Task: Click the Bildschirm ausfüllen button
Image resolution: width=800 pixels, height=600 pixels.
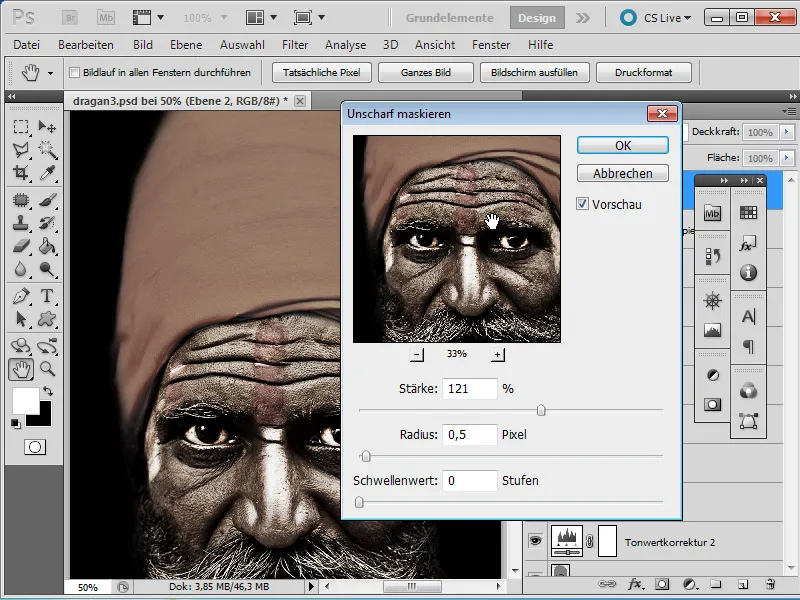Action: tap(534, 72)
